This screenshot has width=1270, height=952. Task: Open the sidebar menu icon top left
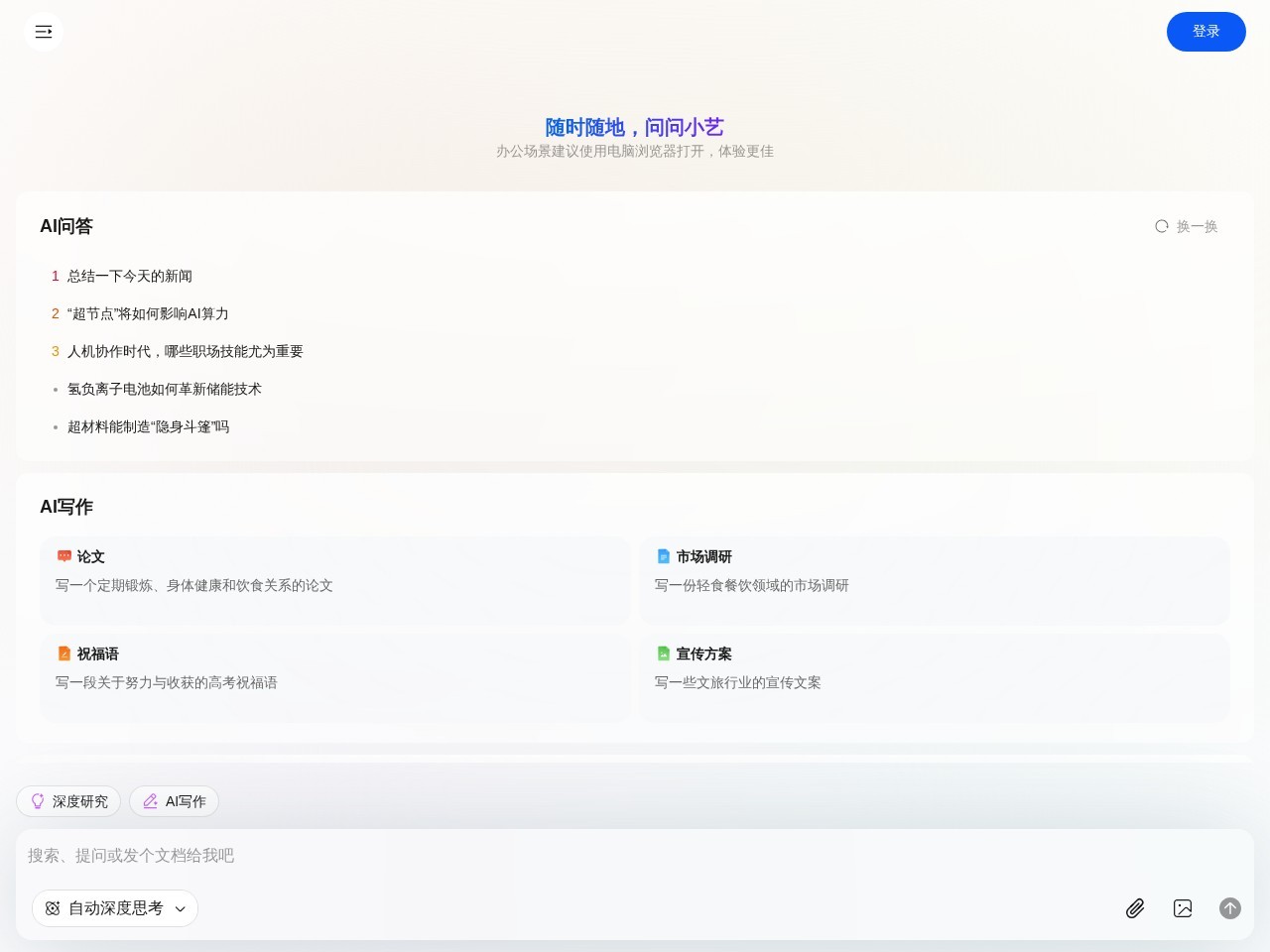pos(44,31)
